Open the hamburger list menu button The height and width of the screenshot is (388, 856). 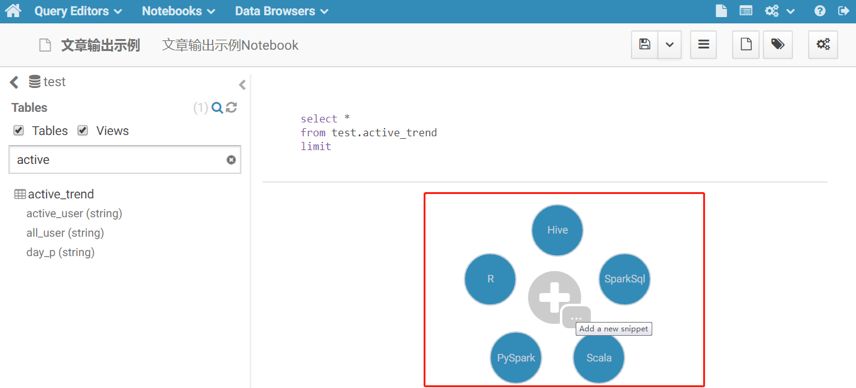pos(704,45)
